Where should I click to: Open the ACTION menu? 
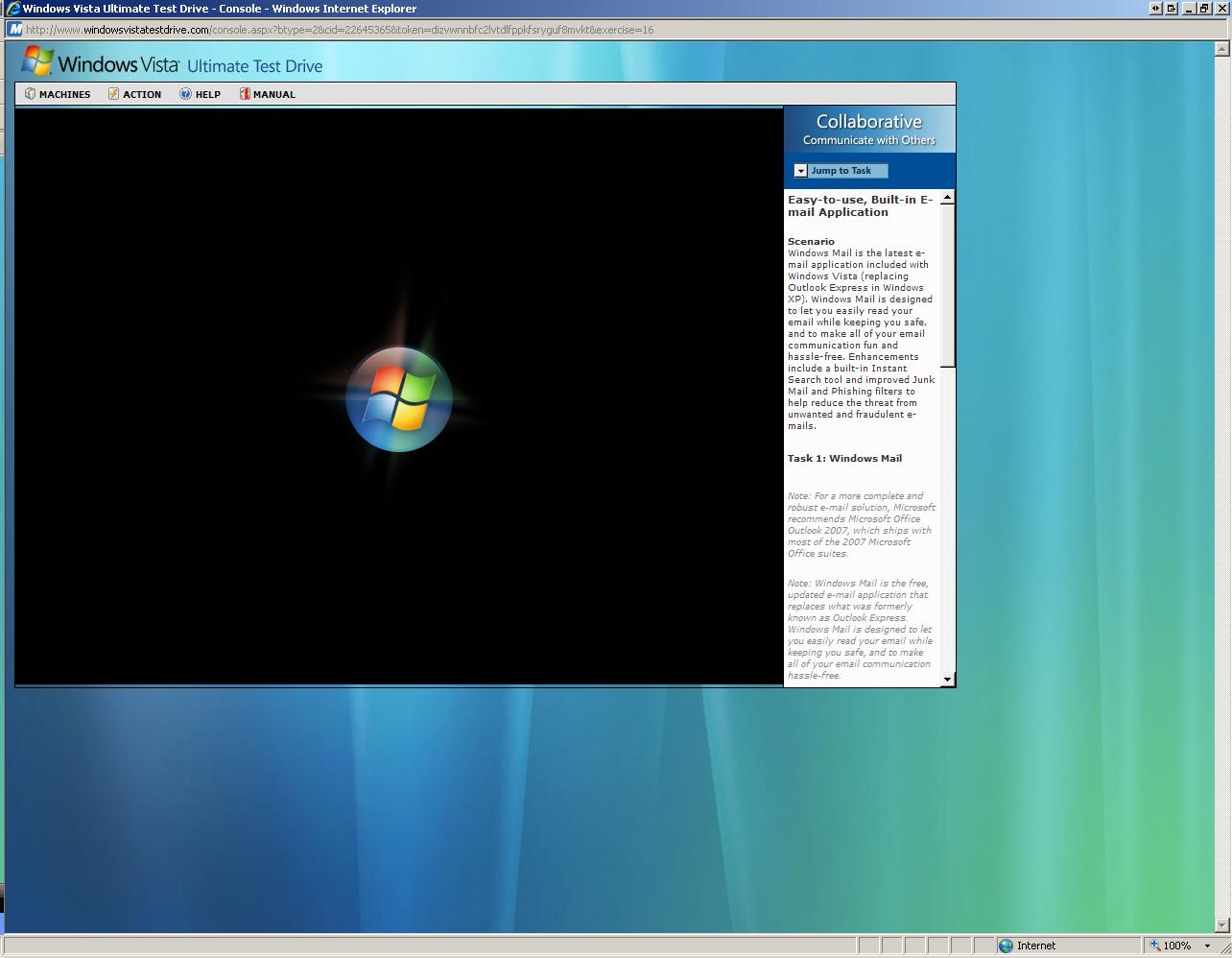tap(134, 94)
